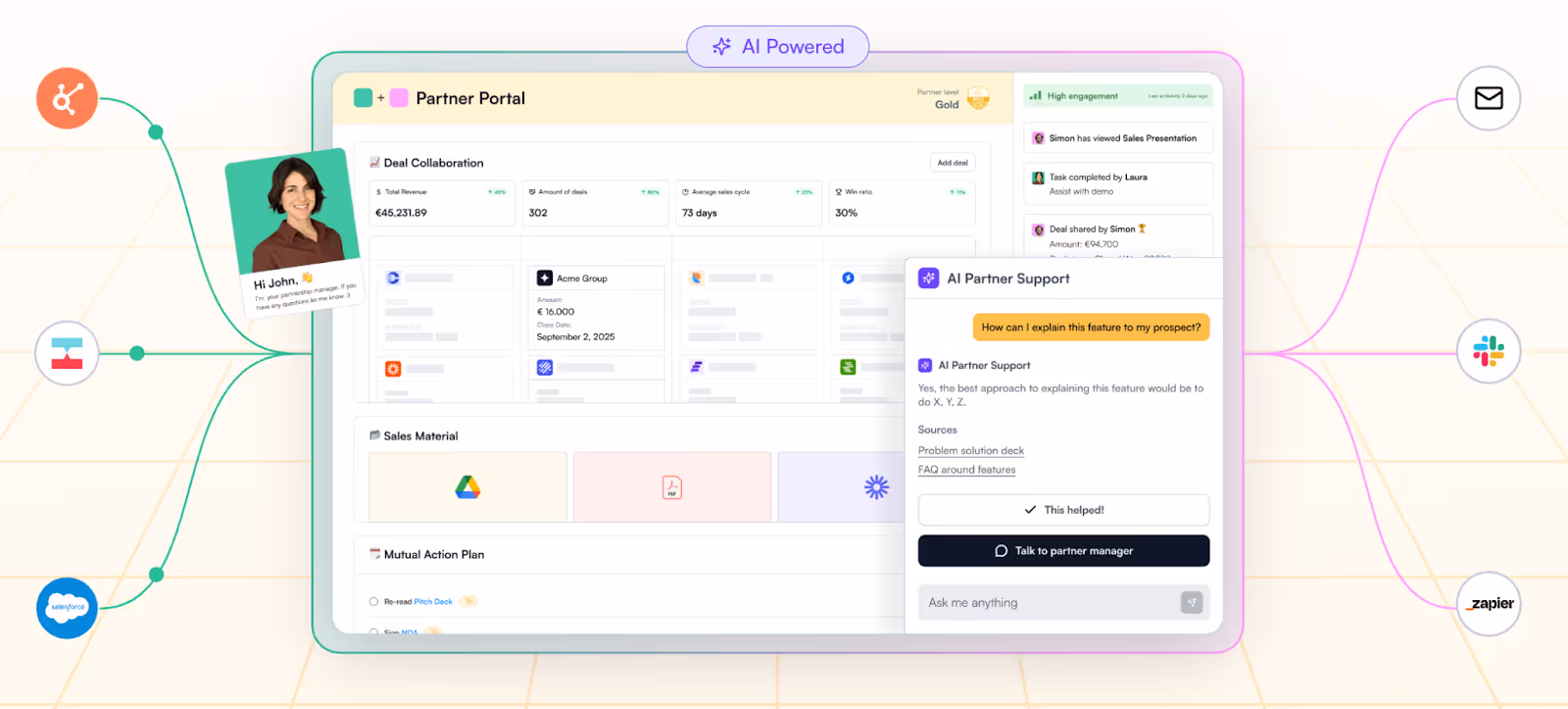Click the pink square logo in portal header
Image resolution: width=1568 pixels, height=709 pixels.
click(399, 98)
